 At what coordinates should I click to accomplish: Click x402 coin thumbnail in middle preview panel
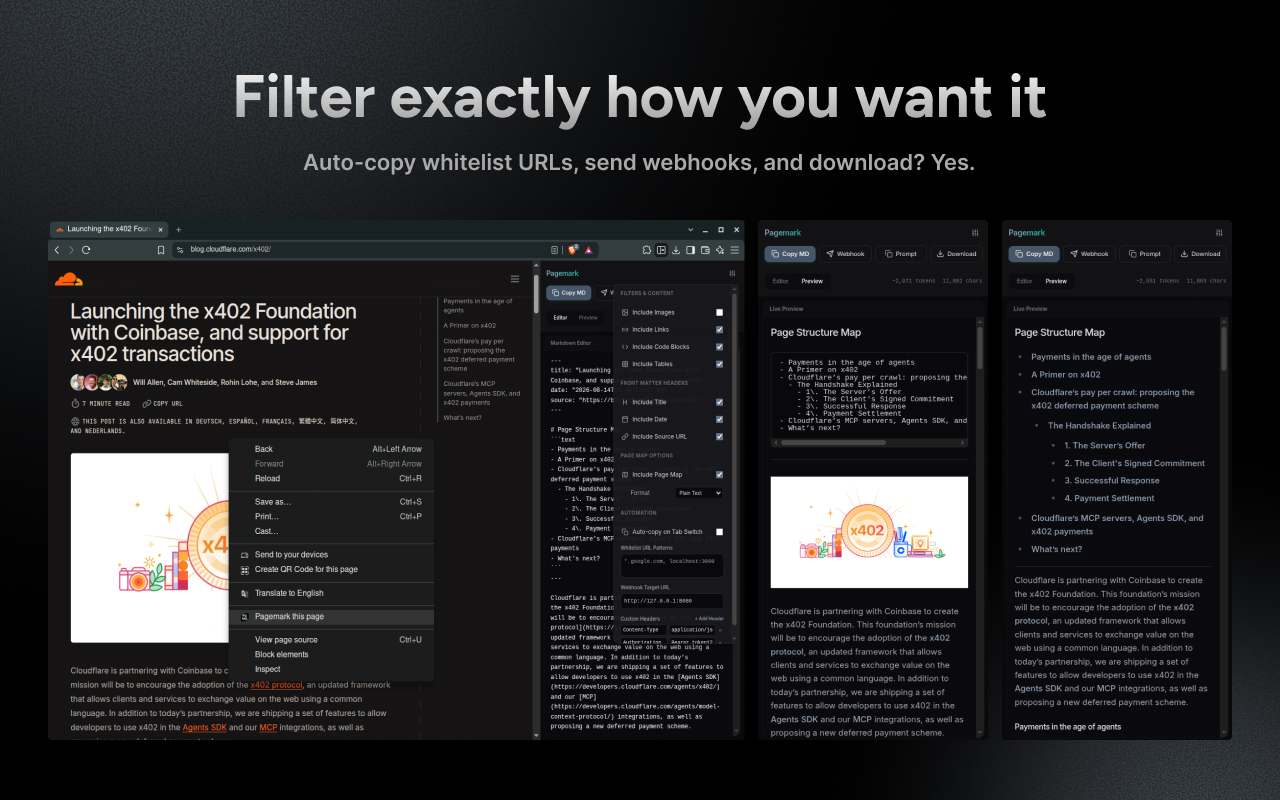869,532
